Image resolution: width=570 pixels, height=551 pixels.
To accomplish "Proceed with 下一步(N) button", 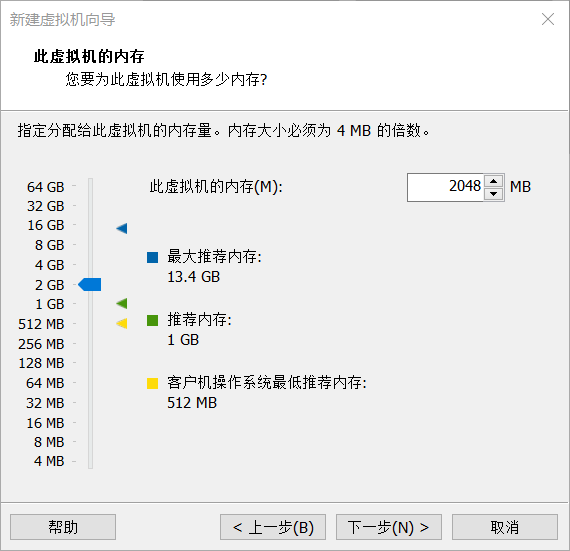I will 389,527.
